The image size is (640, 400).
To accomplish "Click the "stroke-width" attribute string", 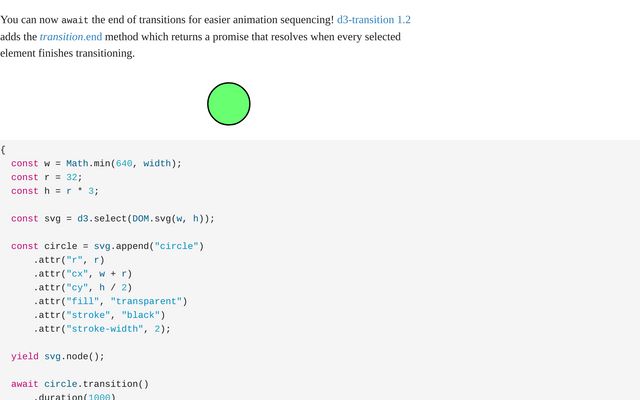I will click(x=102, y=329).
